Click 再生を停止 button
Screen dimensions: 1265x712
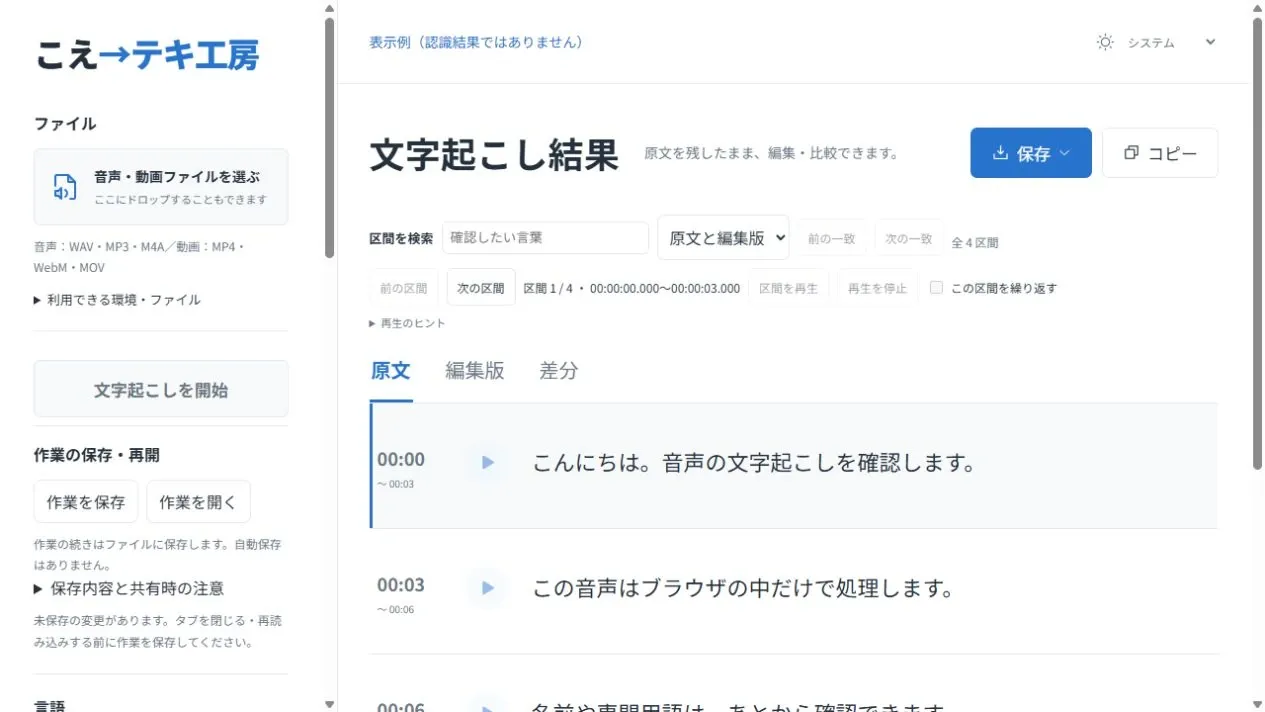pos(877,287)
